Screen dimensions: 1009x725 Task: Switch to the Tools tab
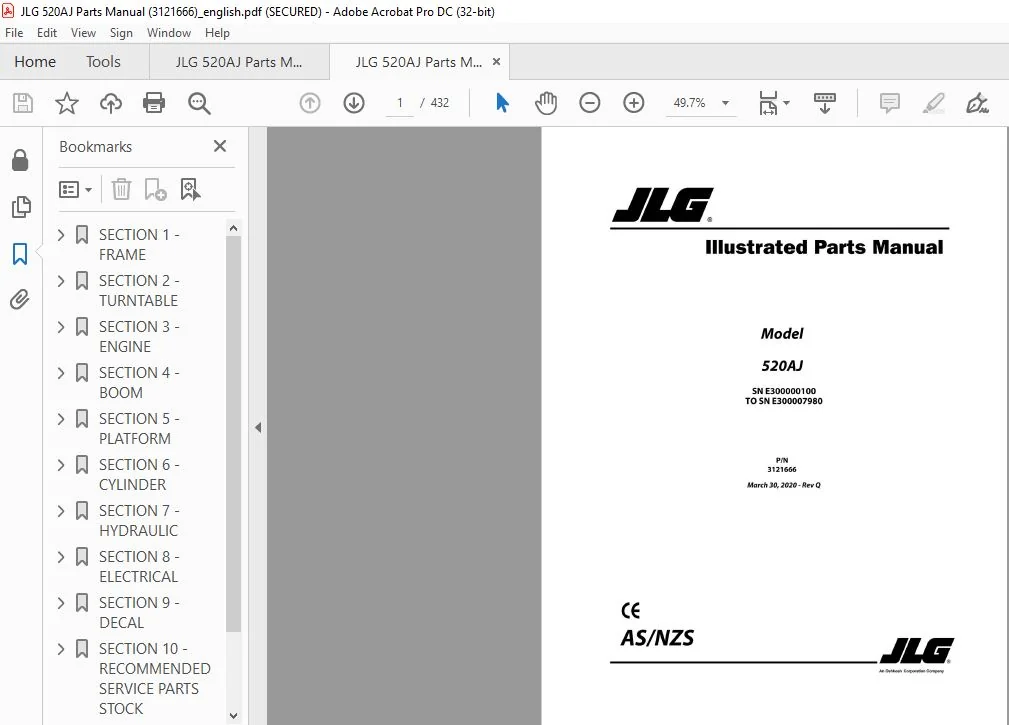[103, 62]
